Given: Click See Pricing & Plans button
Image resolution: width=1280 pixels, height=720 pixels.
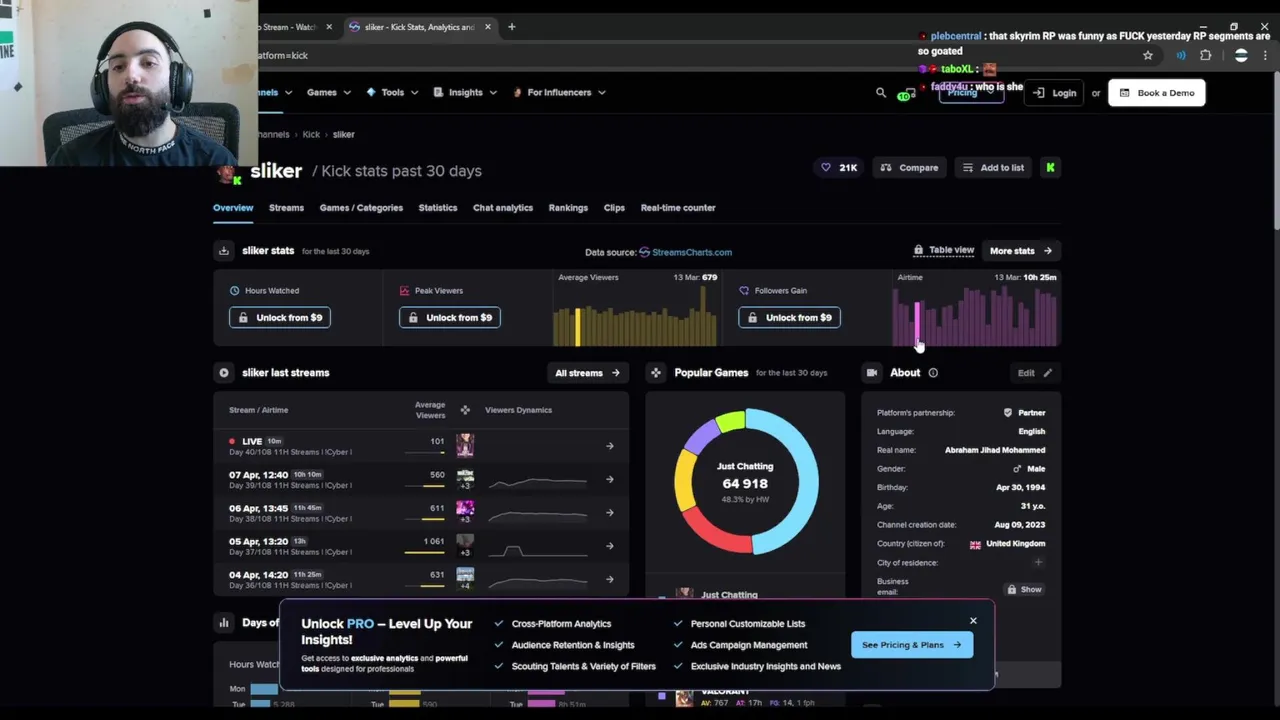Looking at the screenshot, I should 912,645.
